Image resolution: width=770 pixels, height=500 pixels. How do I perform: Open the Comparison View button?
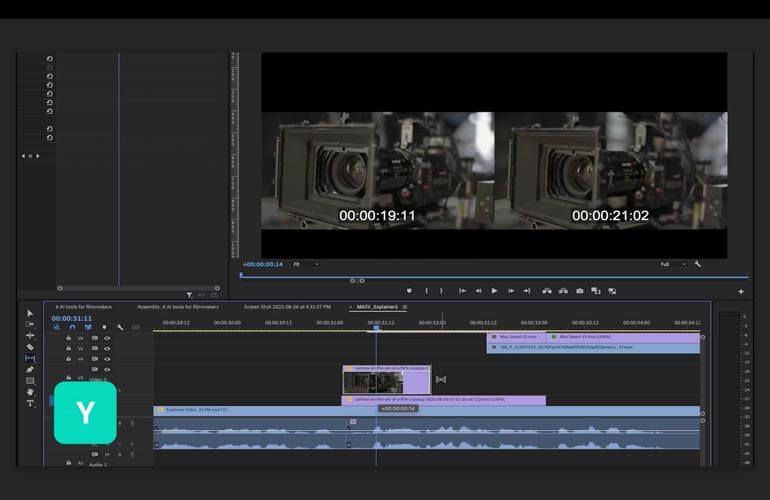click(596, 291)
